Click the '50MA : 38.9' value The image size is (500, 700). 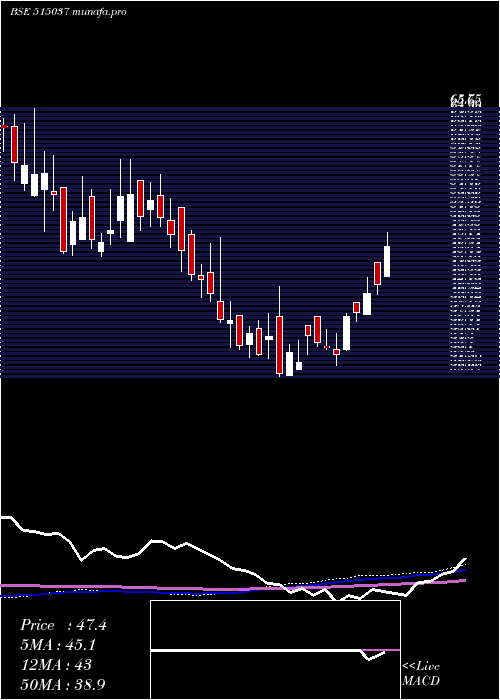tap(63, 684)
